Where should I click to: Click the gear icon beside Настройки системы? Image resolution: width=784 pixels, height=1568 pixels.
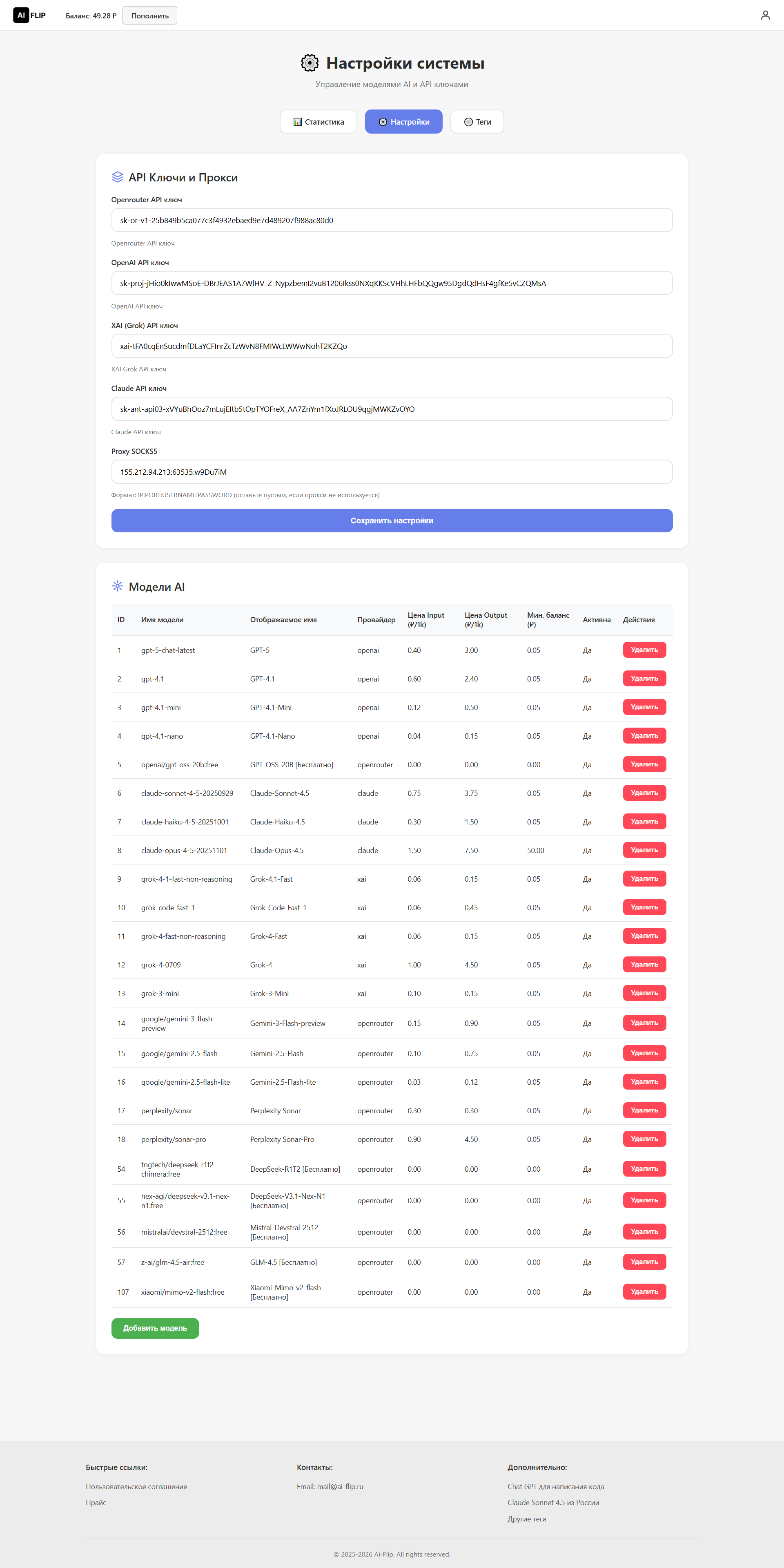click(310, 63)
